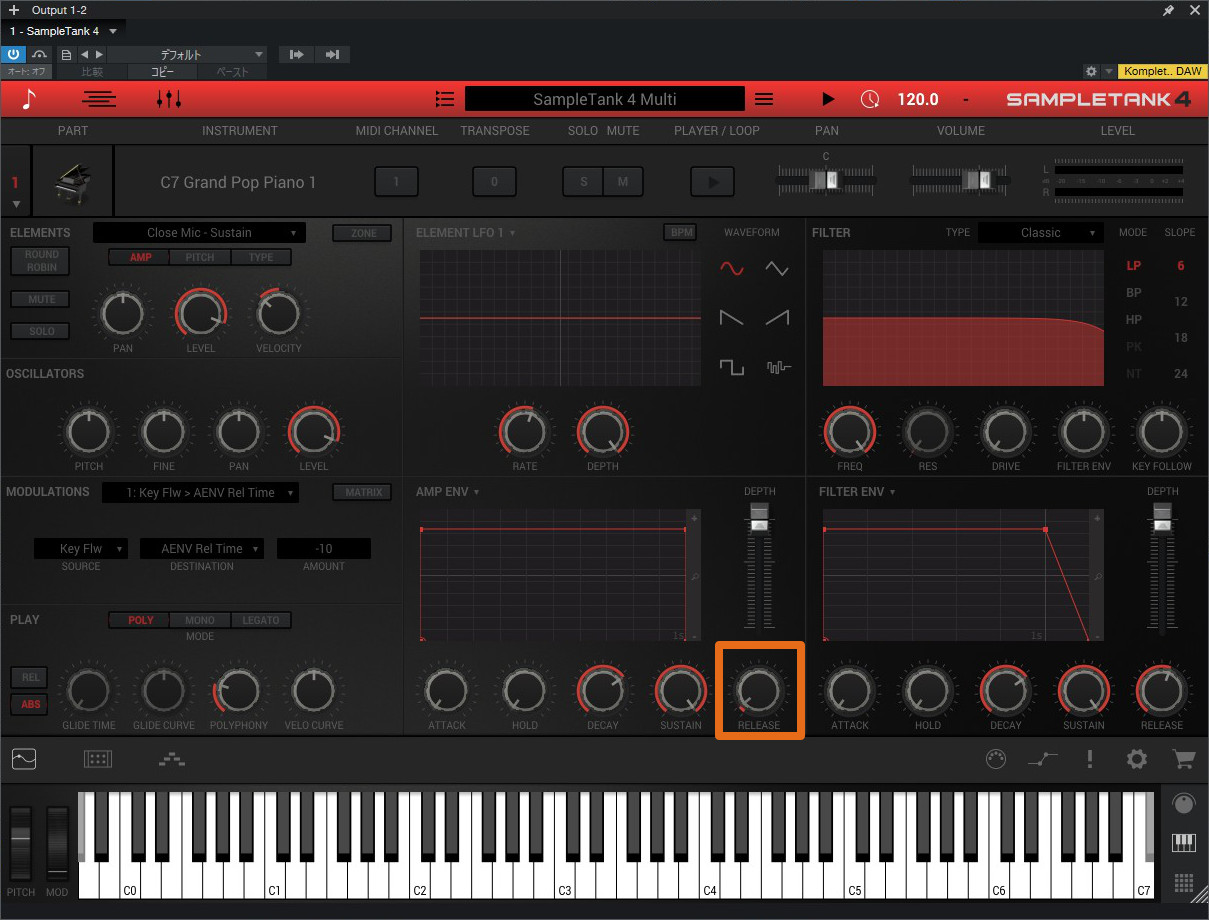Select MONO play mode
Image resolution: width=1209 pixels, height=920 pixels.
pyautogui.click(x=200, y=620)
